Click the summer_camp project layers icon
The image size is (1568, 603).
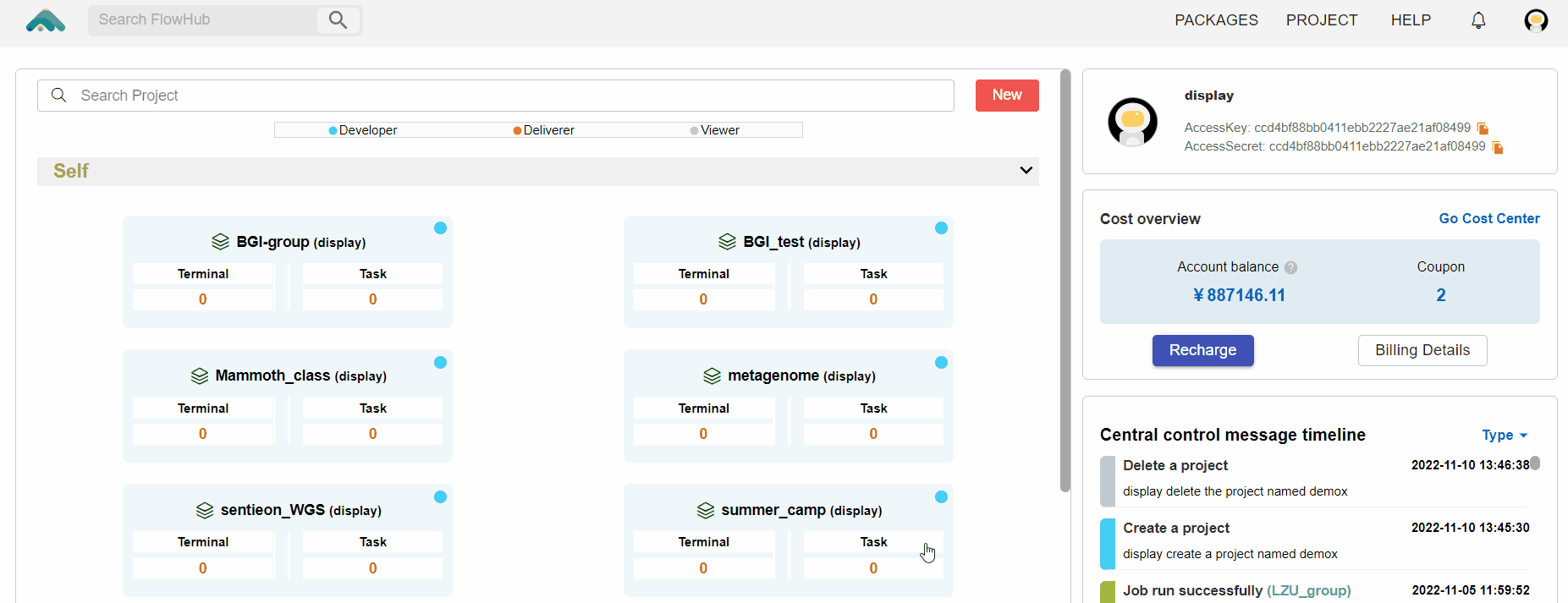pos(706,510)
